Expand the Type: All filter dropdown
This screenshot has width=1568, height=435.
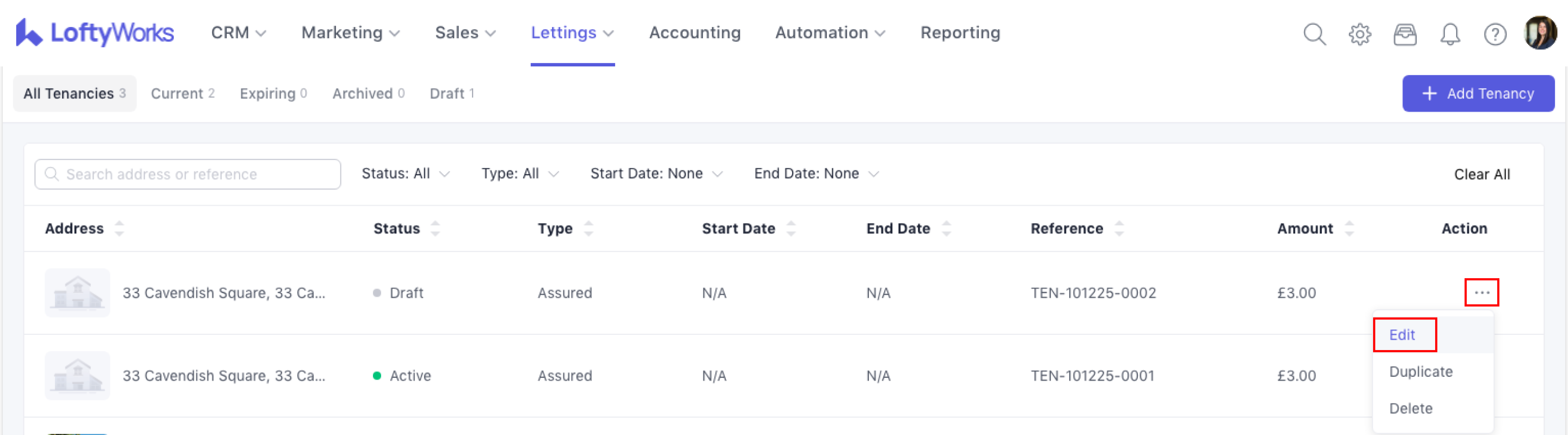(x=519, y=174)
